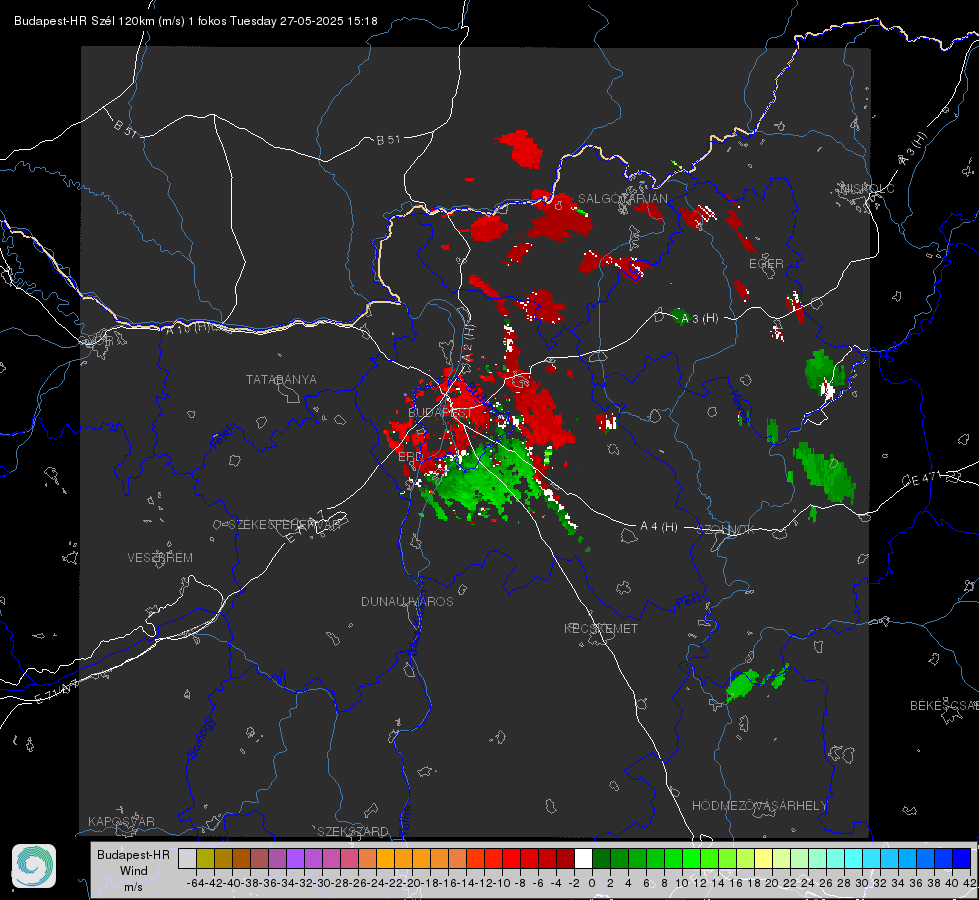Pick the white zero-velocity legend swatch
The image size is (979, 900).
coord(583,858)
